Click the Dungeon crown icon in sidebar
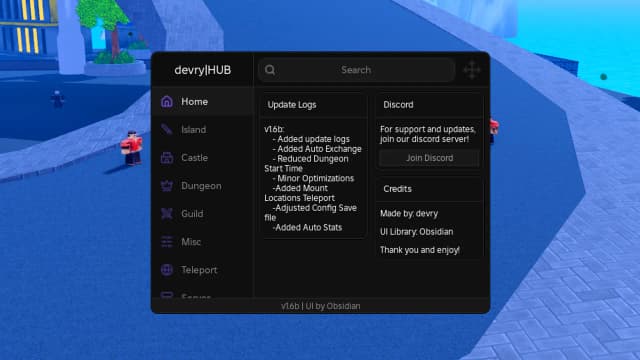 coord(167,186)
